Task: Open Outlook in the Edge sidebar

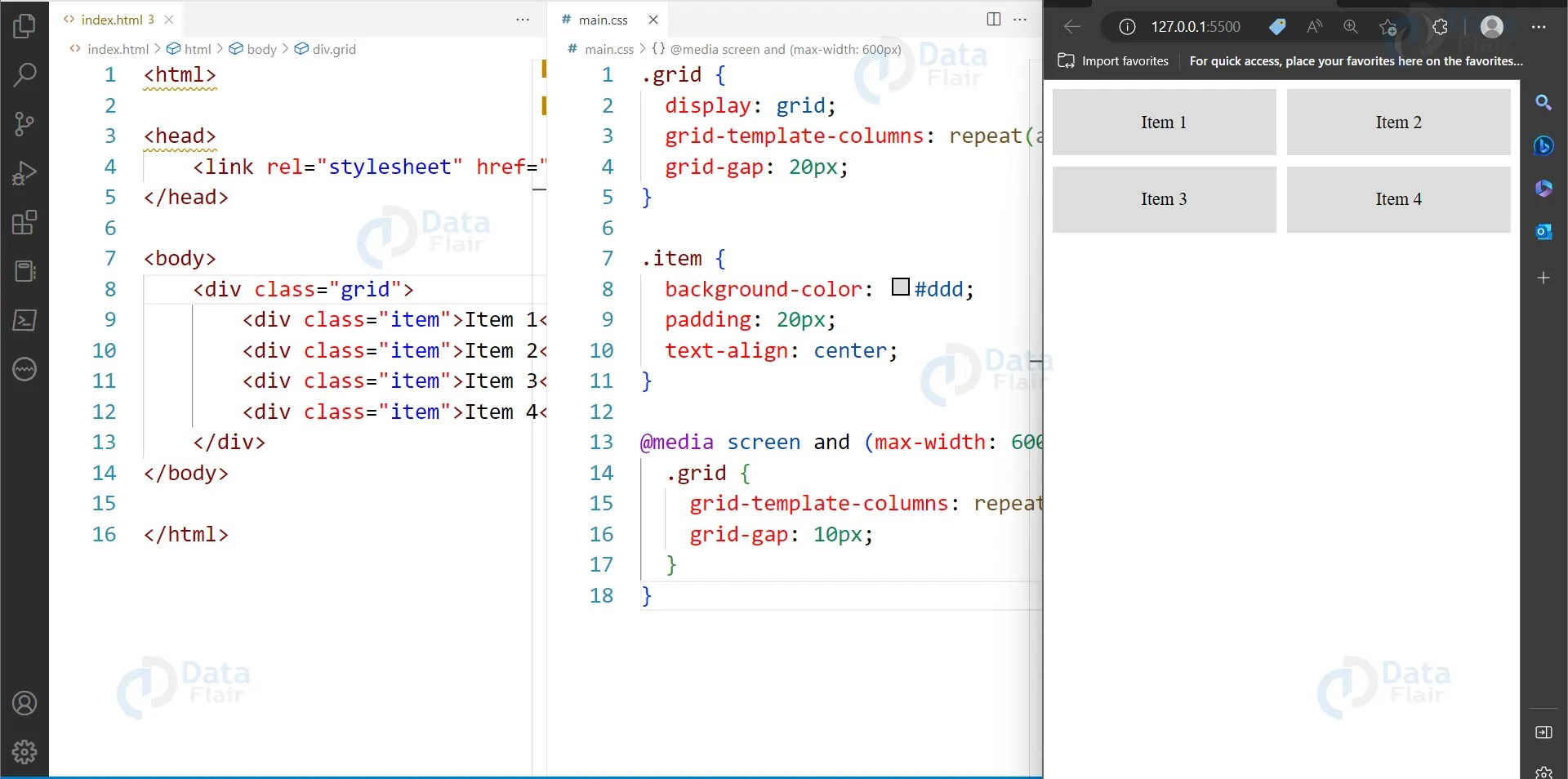Action: coord(1543,232)
